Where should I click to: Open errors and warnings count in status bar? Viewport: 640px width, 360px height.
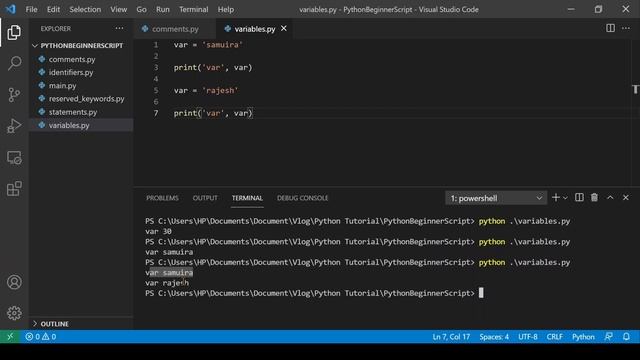40,337
